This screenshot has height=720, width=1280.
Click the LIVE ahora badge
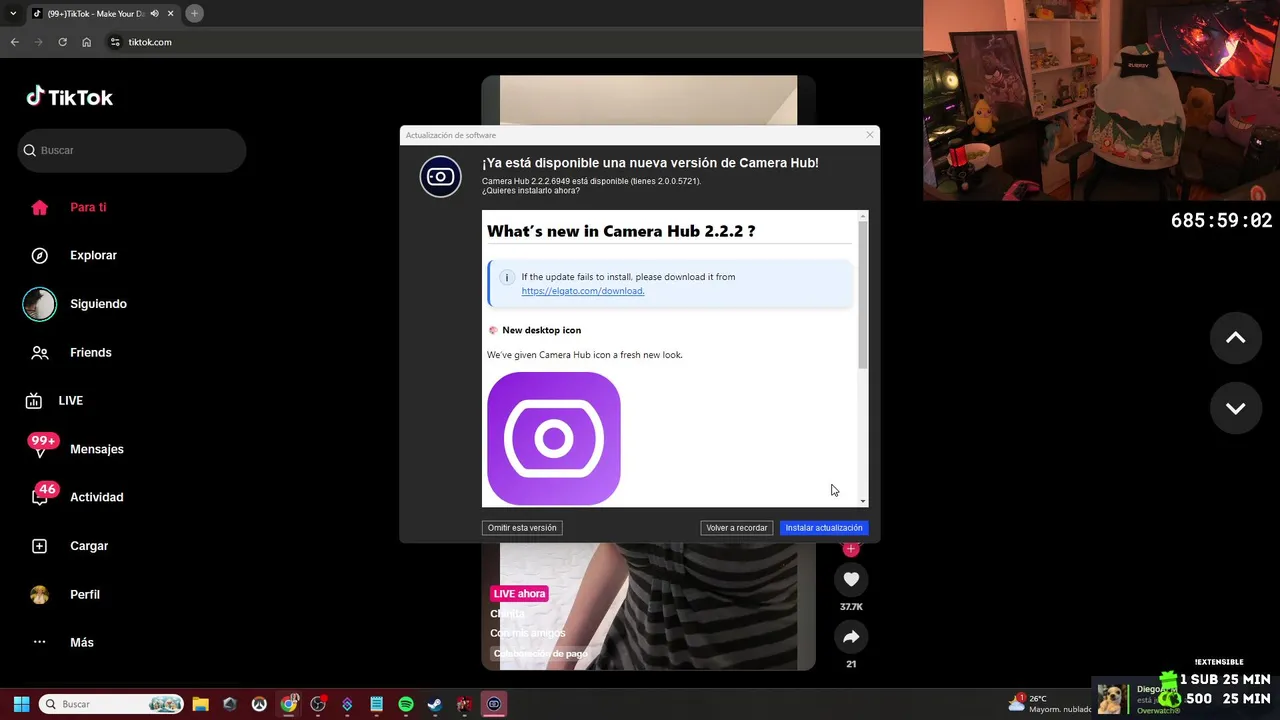519,594
